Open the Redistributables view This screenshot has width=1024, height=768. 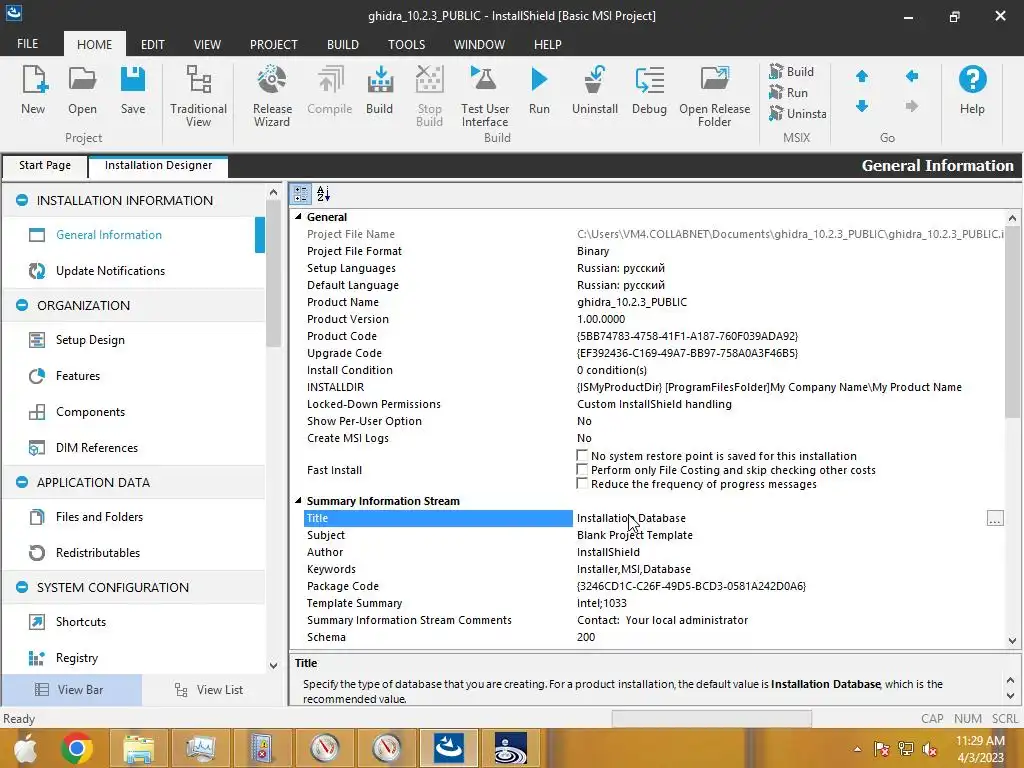(x=98, y=553)
